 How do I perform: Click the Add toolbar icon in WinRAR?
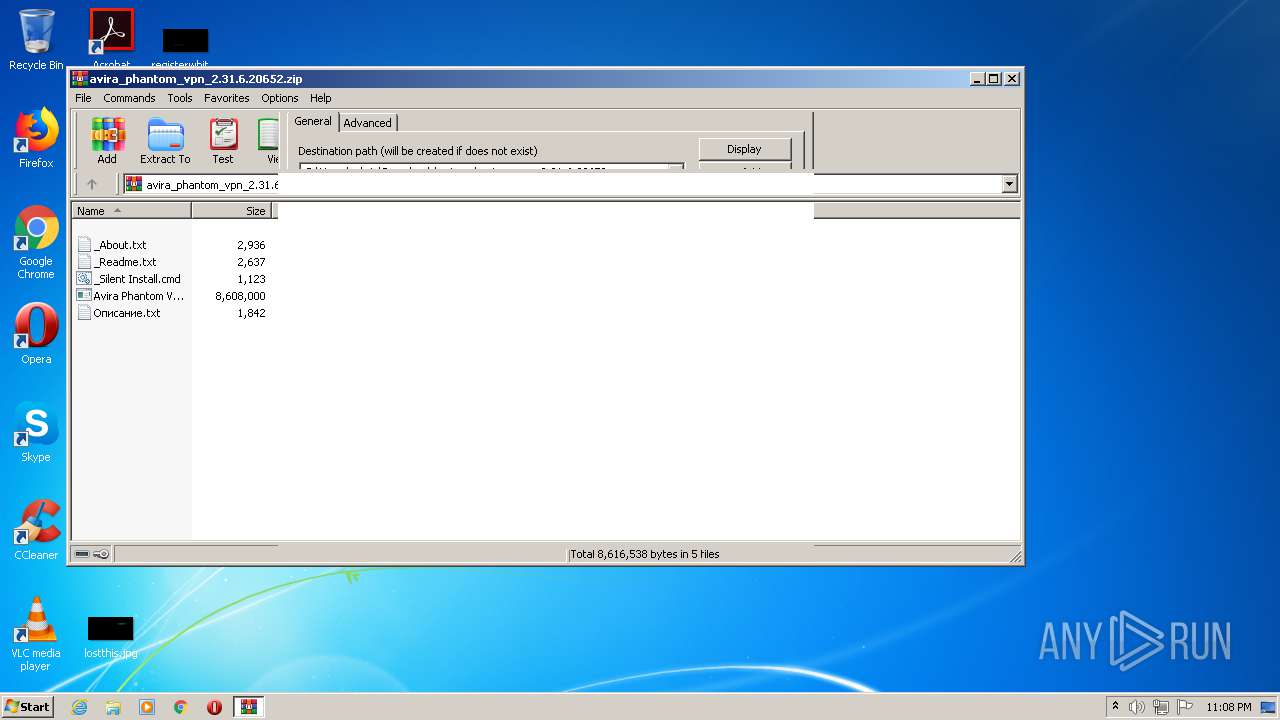pos(107,141)
